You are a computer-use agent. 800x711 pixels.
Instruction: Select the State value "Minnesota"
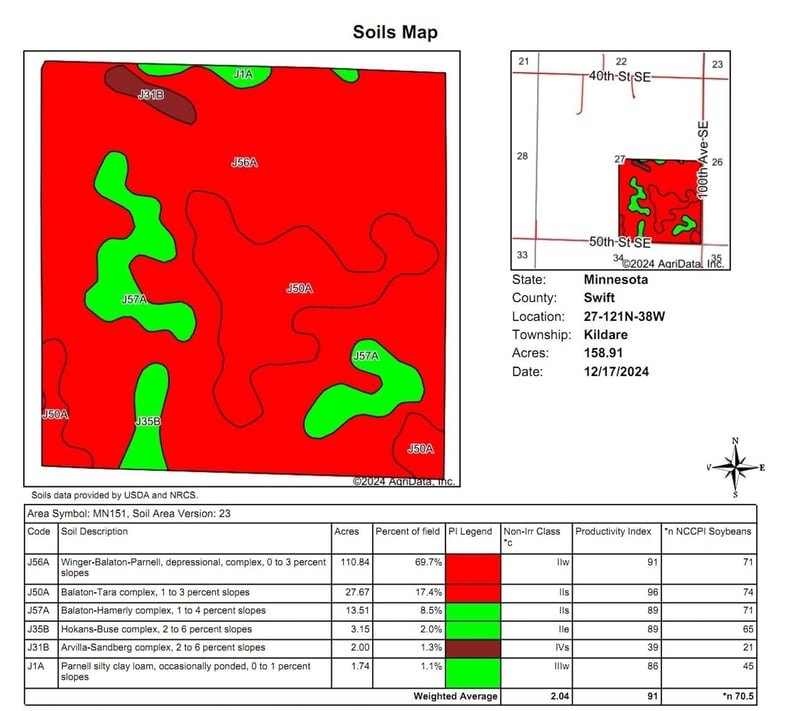tap(616, 280)
